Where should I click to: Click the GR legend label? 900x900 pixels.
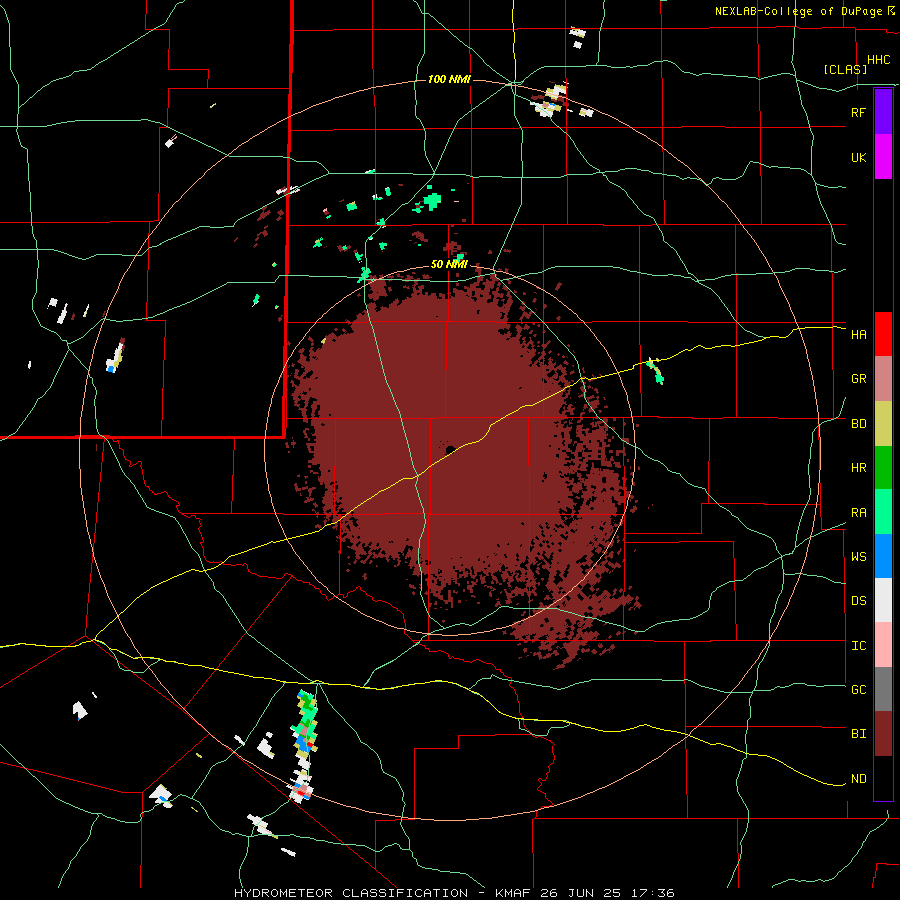click(858, 379)
